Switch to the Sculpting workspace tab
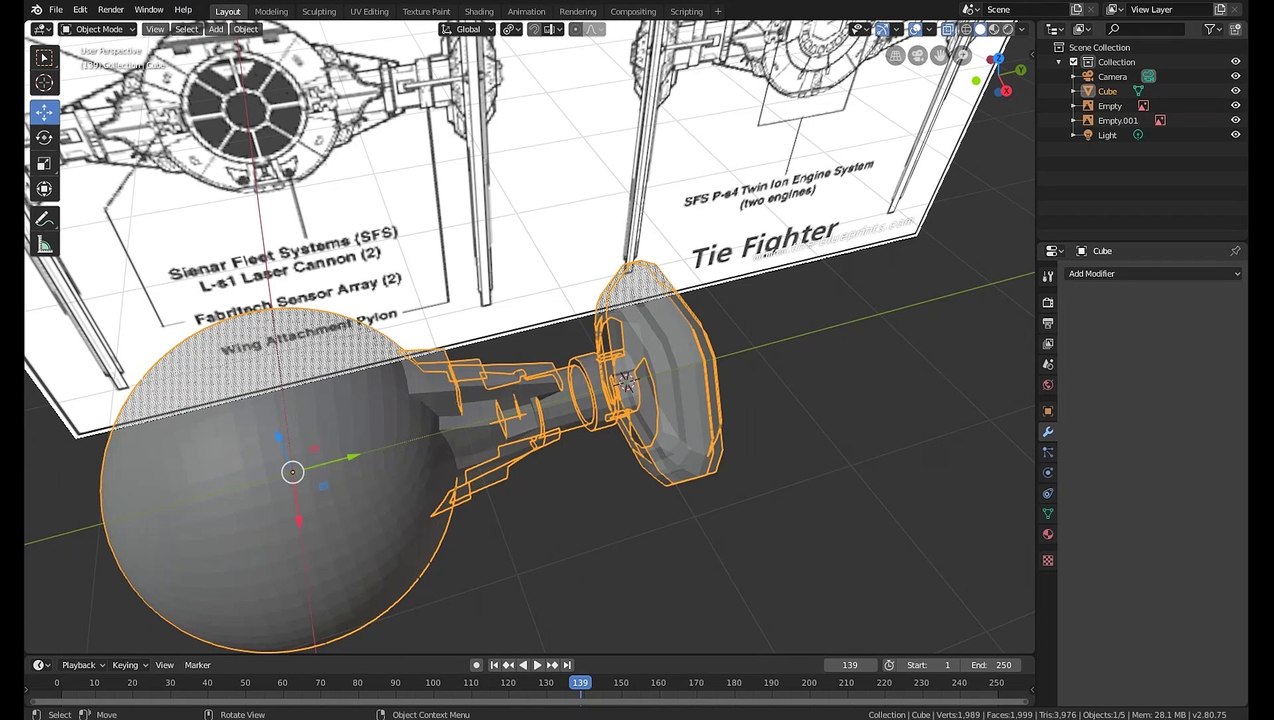The height and width of the screenshot is (720, 1274). (319, 12)
